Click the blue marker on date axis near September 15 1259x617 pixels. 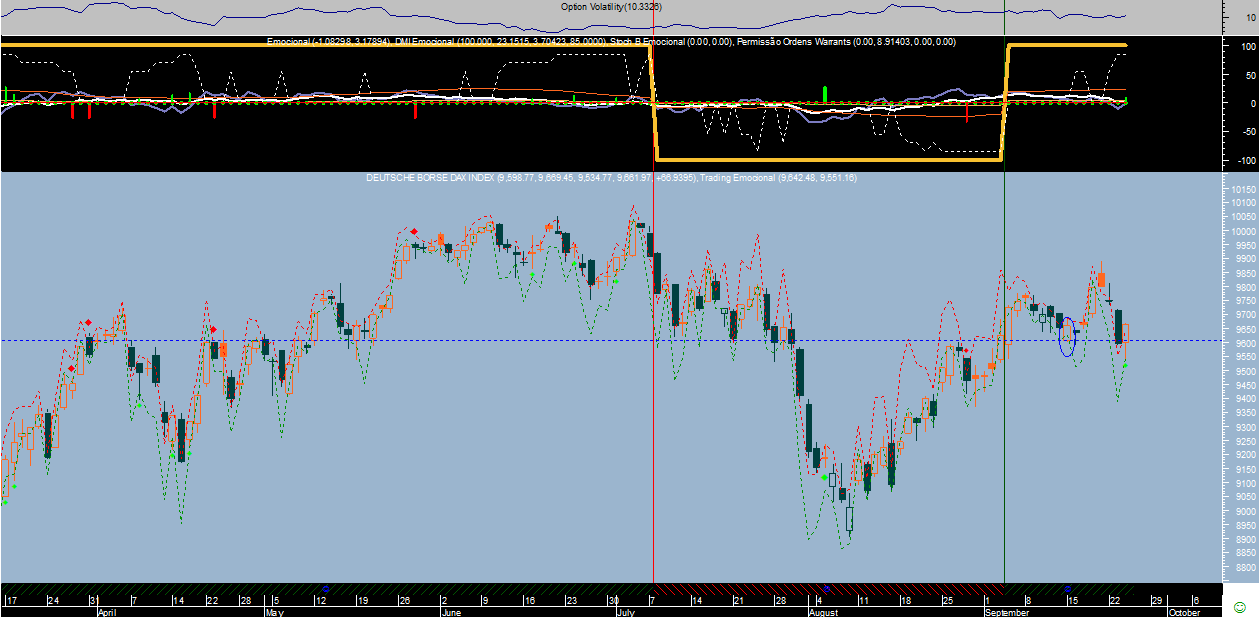(x=1068, y=588)
